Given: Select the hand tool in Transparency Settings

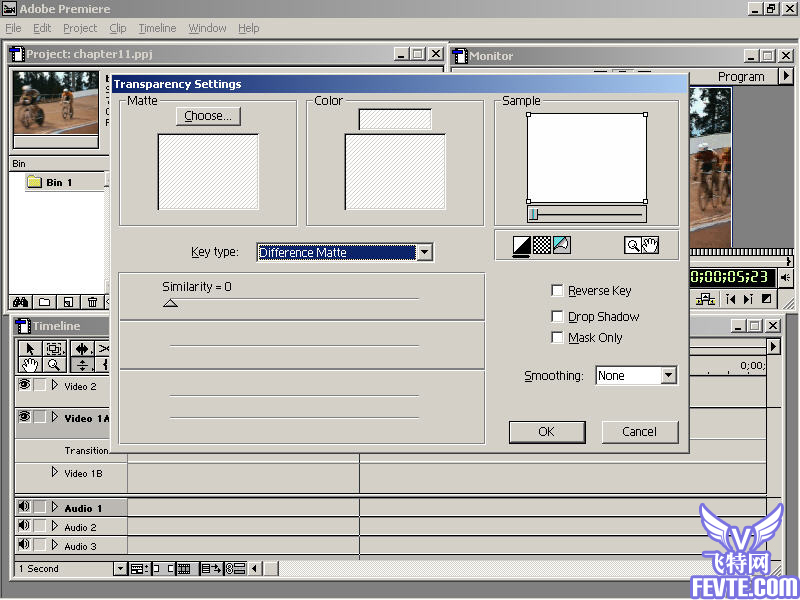Looking at the screenshot, I should coord(651,245).
